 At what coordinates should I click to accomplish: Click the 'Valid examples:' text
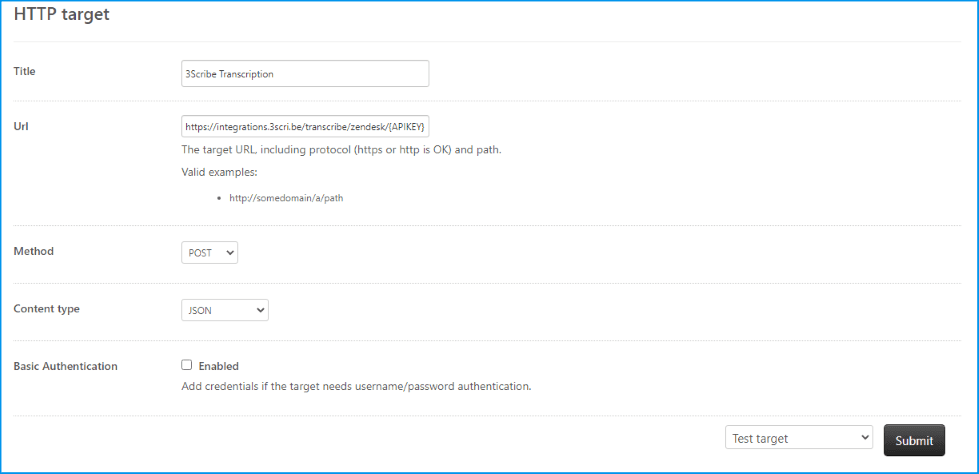click(x=219, y=172)
